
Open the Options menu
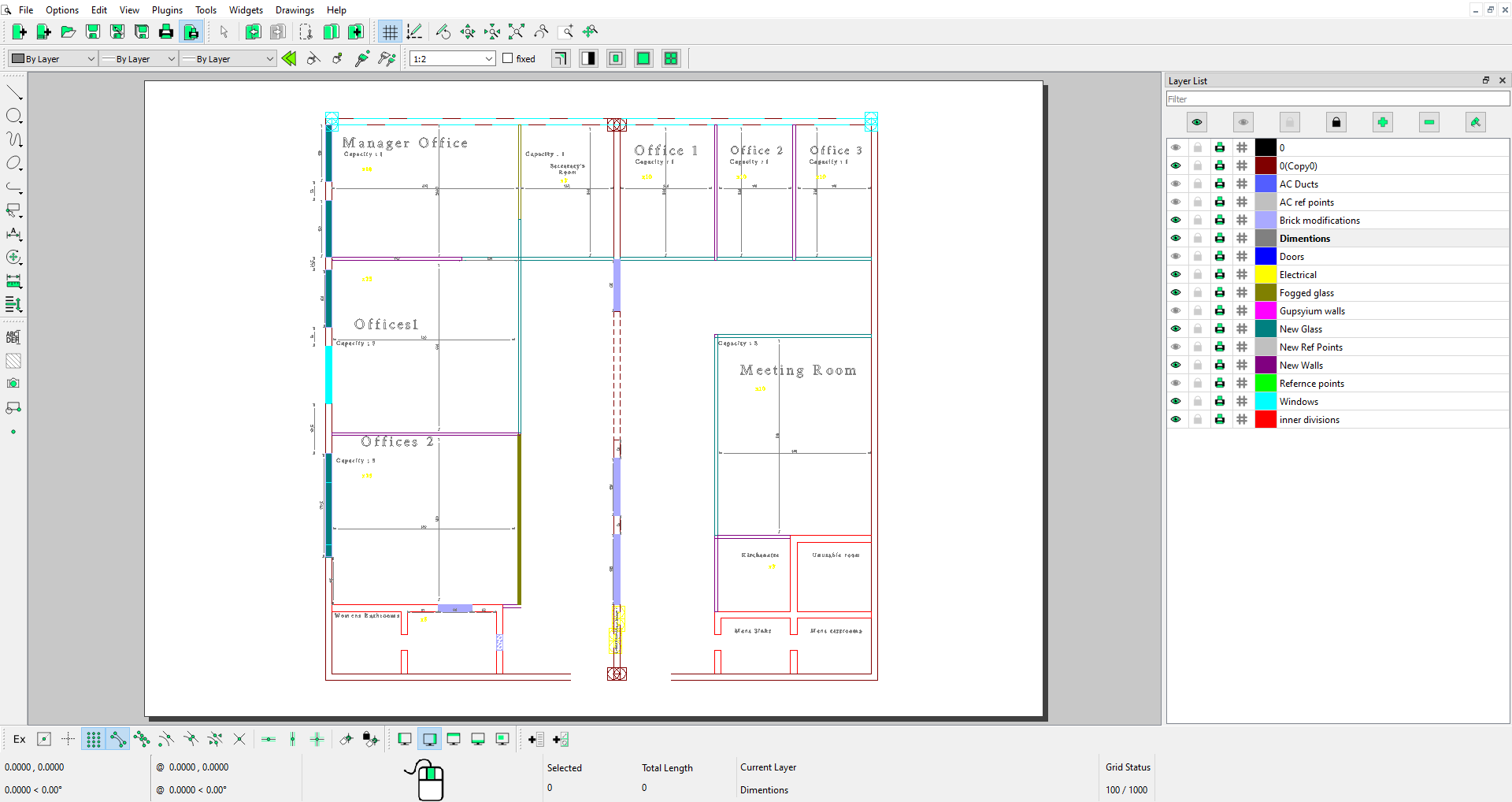(62, 10)
